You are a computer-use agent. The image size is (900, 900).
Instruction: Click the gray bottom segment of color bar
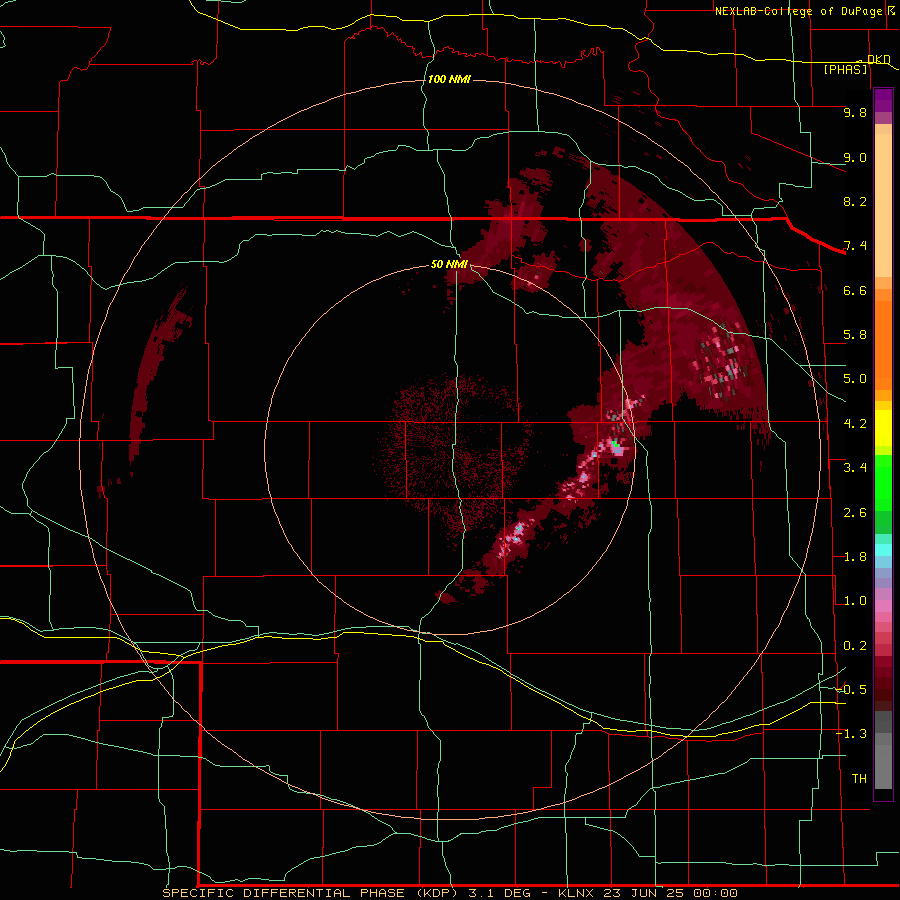coord(883,752)
